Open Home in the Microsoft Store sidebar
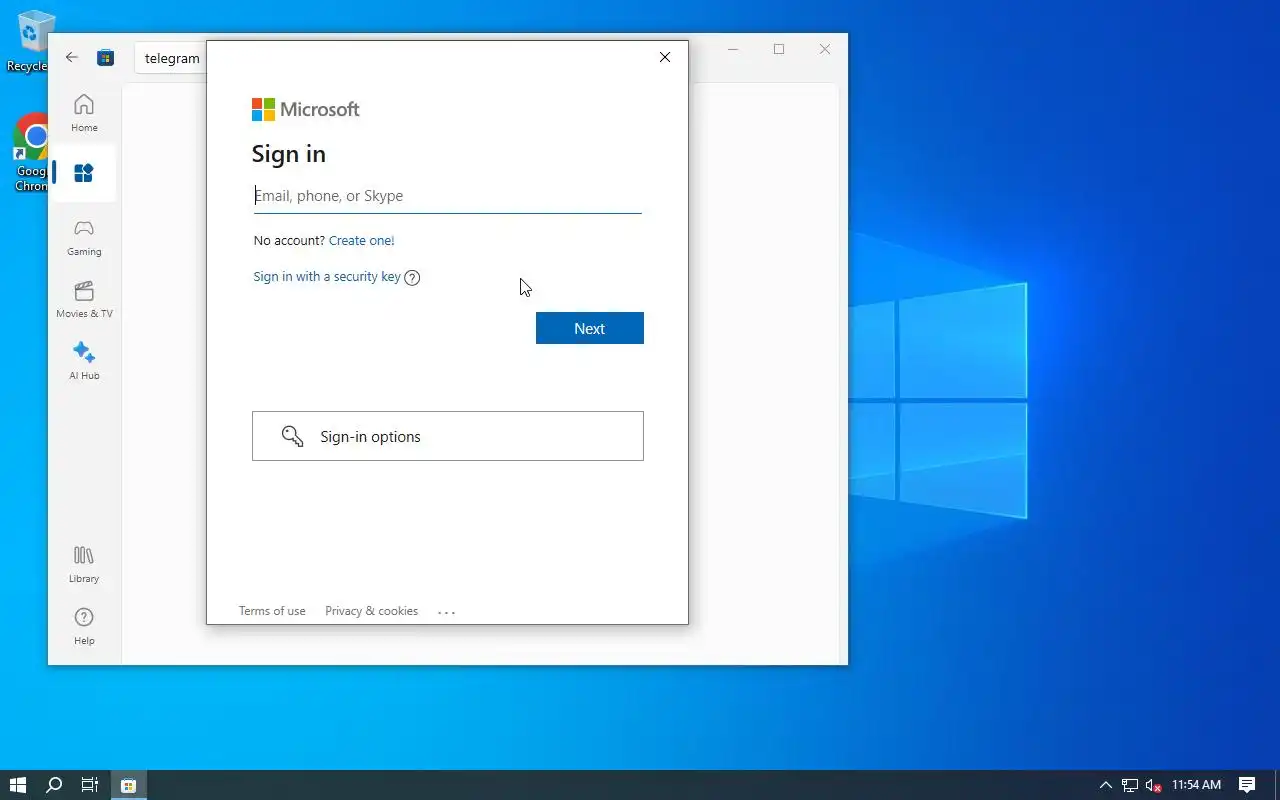This screenshot has height=800, width=1280. pos(84,113)
